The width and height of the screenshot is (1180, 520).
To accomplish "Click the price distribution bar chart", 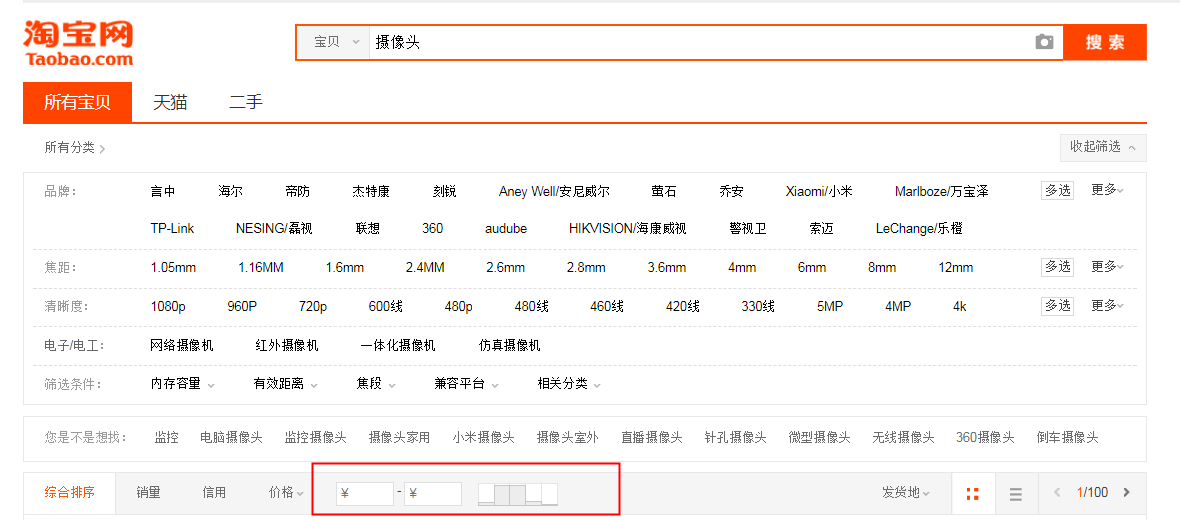I will pyautogui.click(x=518, y=494).
